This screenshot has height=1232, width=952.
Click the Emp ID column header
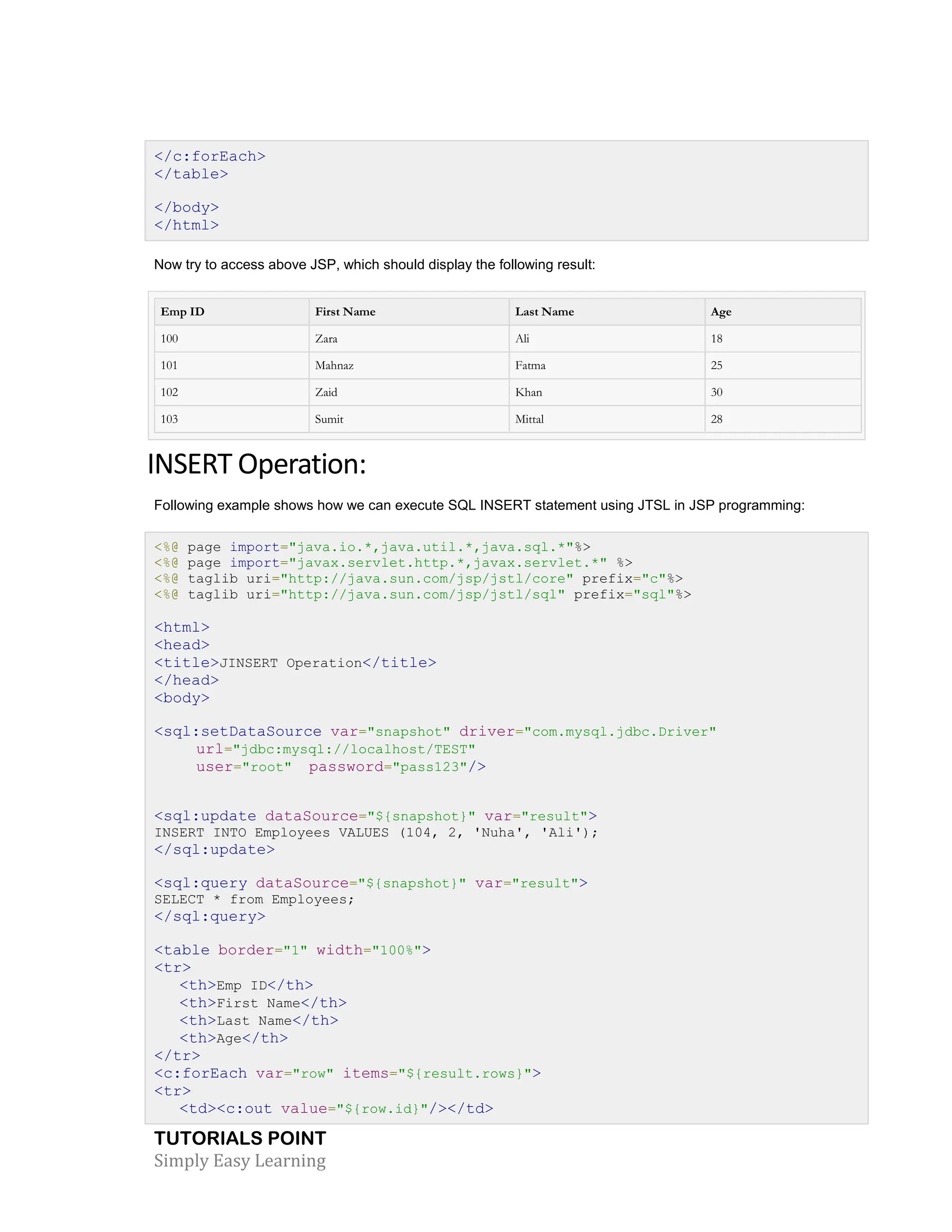pyautogui.click(x=183, y=312)
